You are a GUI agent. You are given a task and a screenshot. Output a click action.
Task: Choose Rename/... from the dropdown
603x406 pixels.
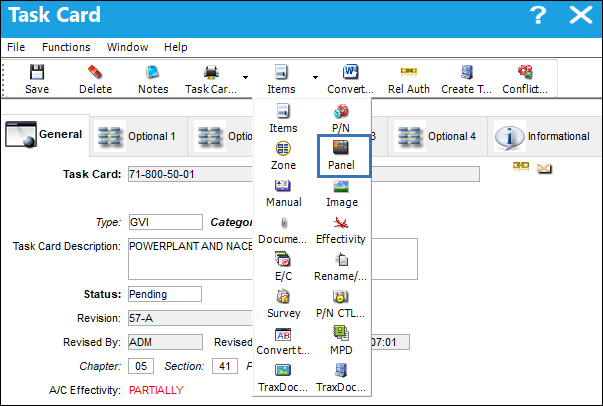coord(341,267)
